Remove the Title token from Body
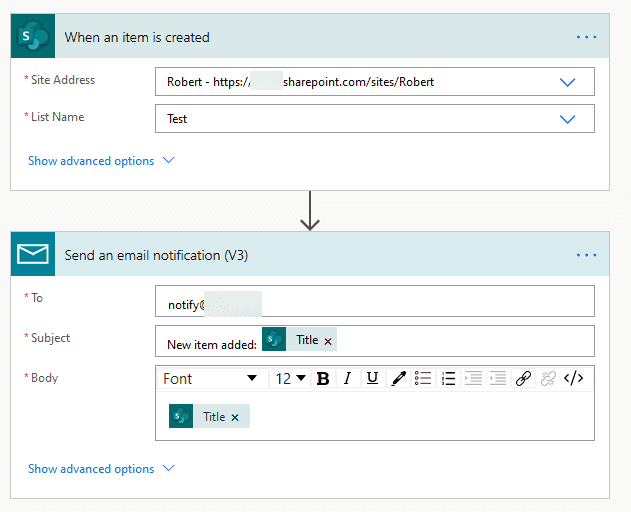Viewport: 631px width, 512px height. (235, 418)
